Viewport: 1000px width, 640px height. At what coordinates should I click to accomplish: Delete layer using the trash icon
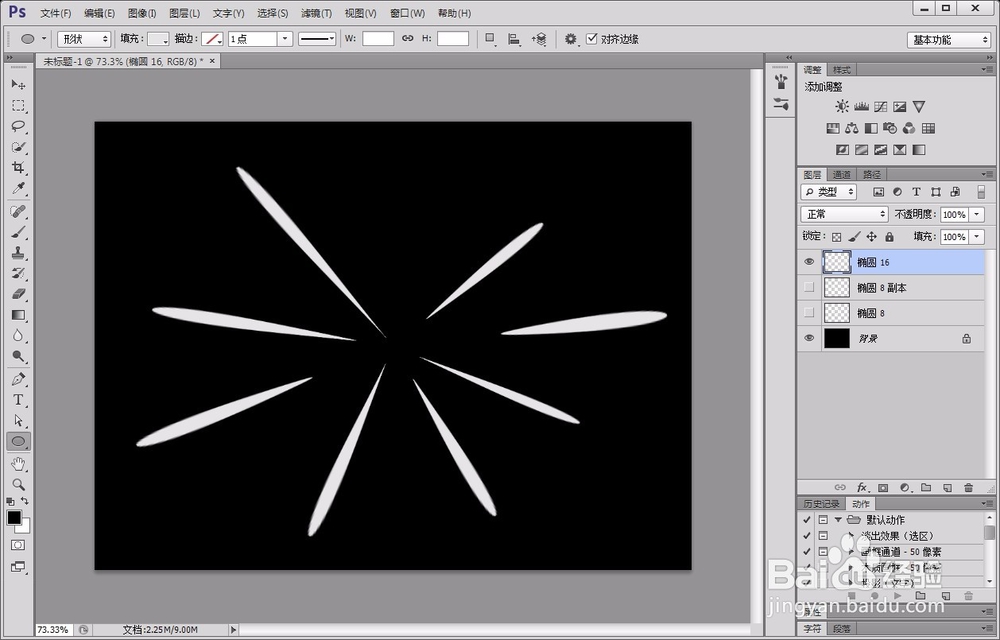pyautogui.click(x=968, y=488)
